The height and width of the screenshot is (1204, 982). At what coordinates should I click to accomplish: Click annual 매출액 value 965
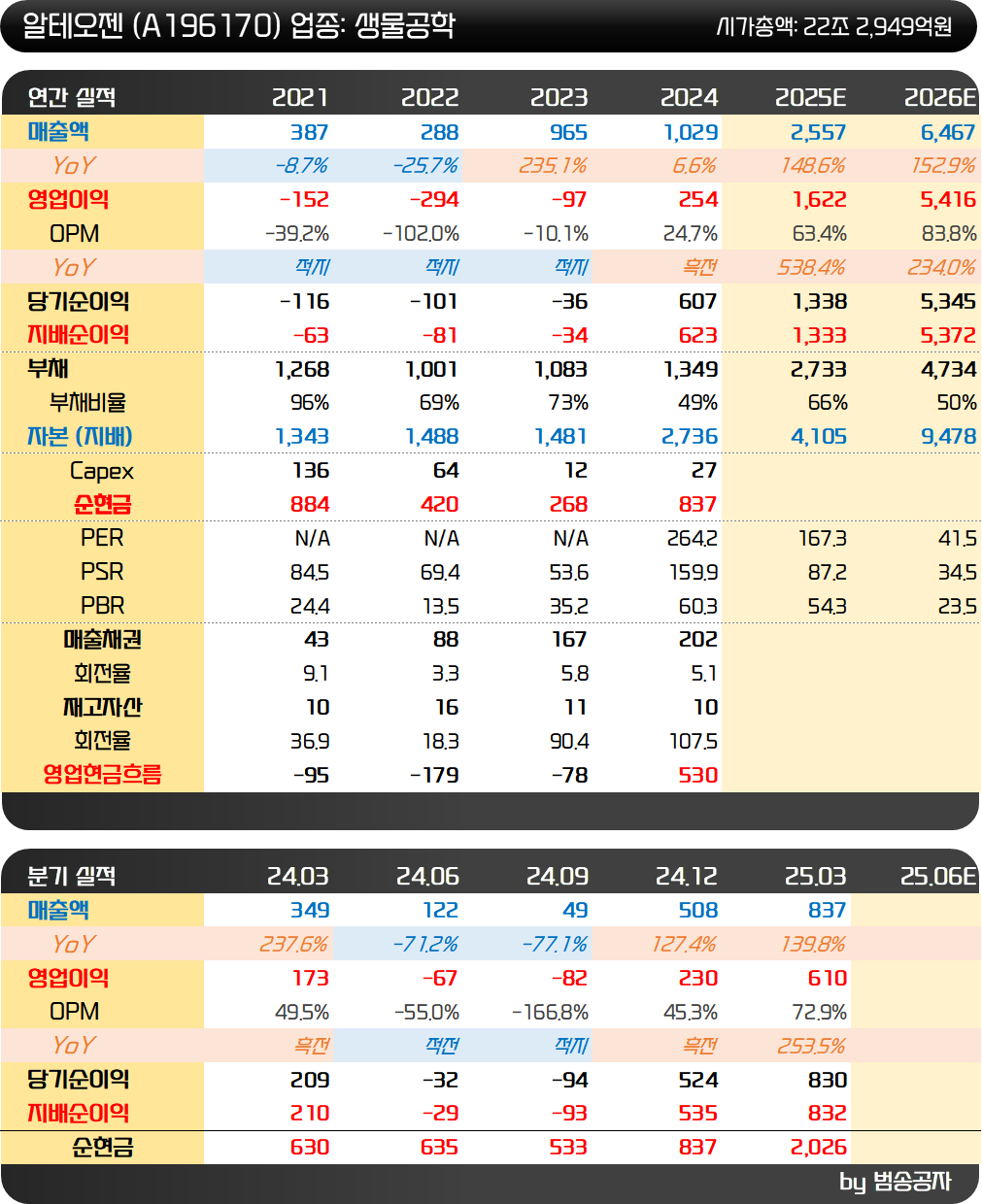[x=568, y=132]
